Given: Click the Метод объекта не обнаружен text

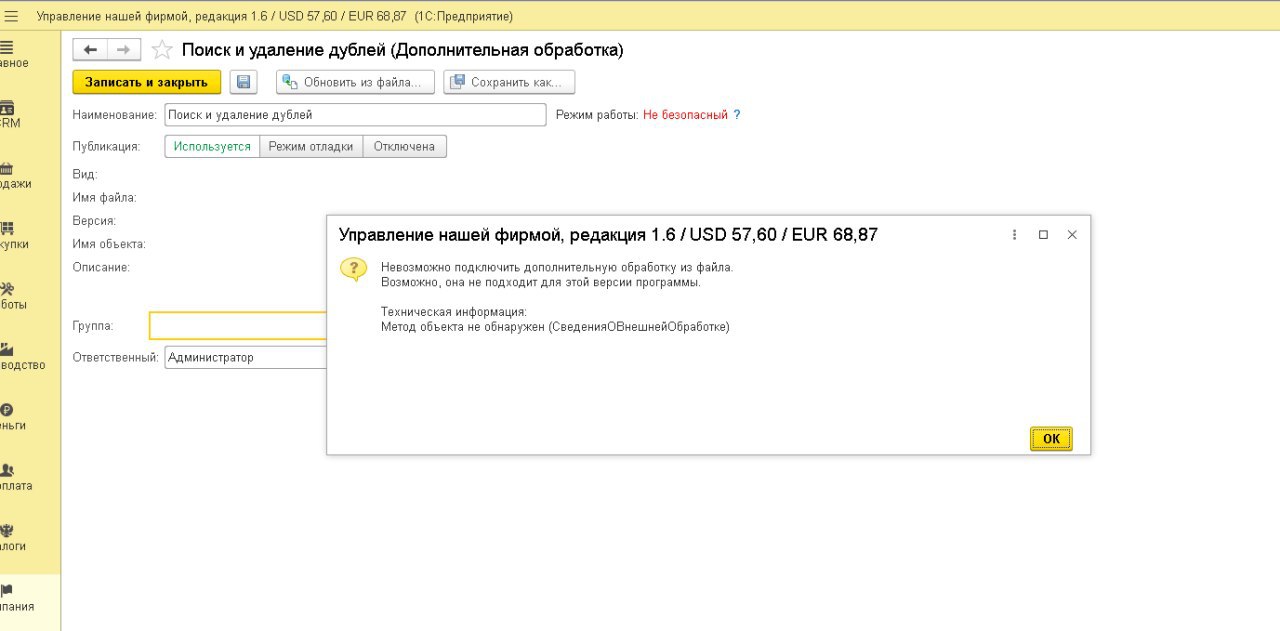Looking at the screenshot, I should coord(555,327).
